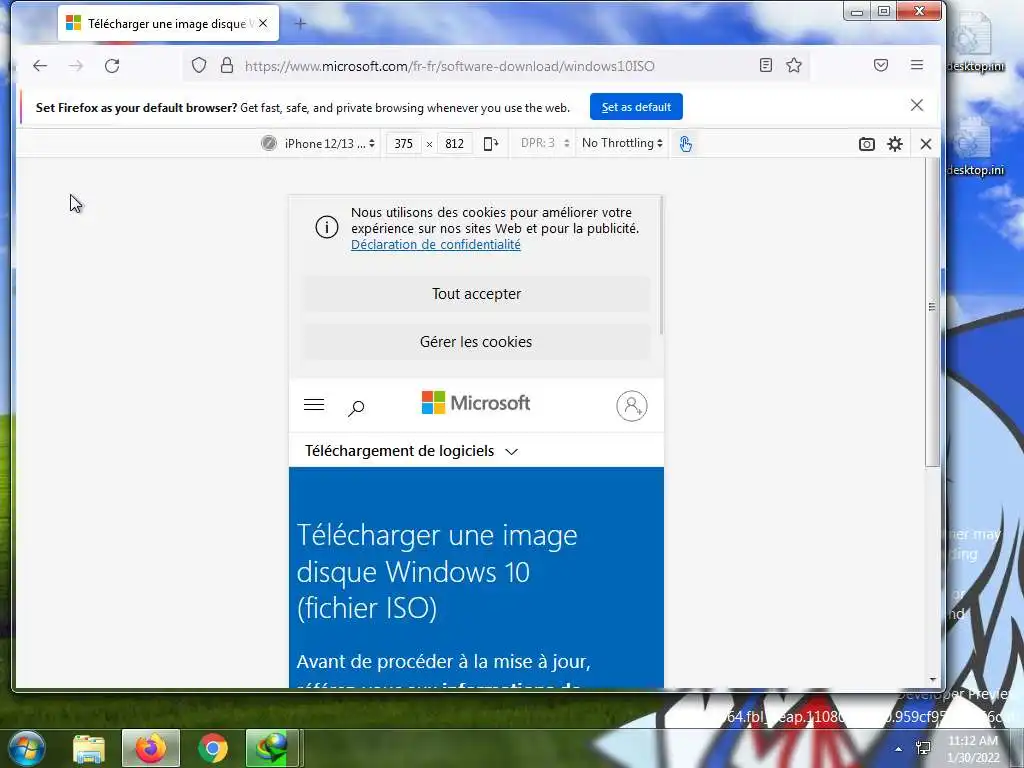Toggle reader view icon in address bar
1024x768 pixels.
point(766,65)
